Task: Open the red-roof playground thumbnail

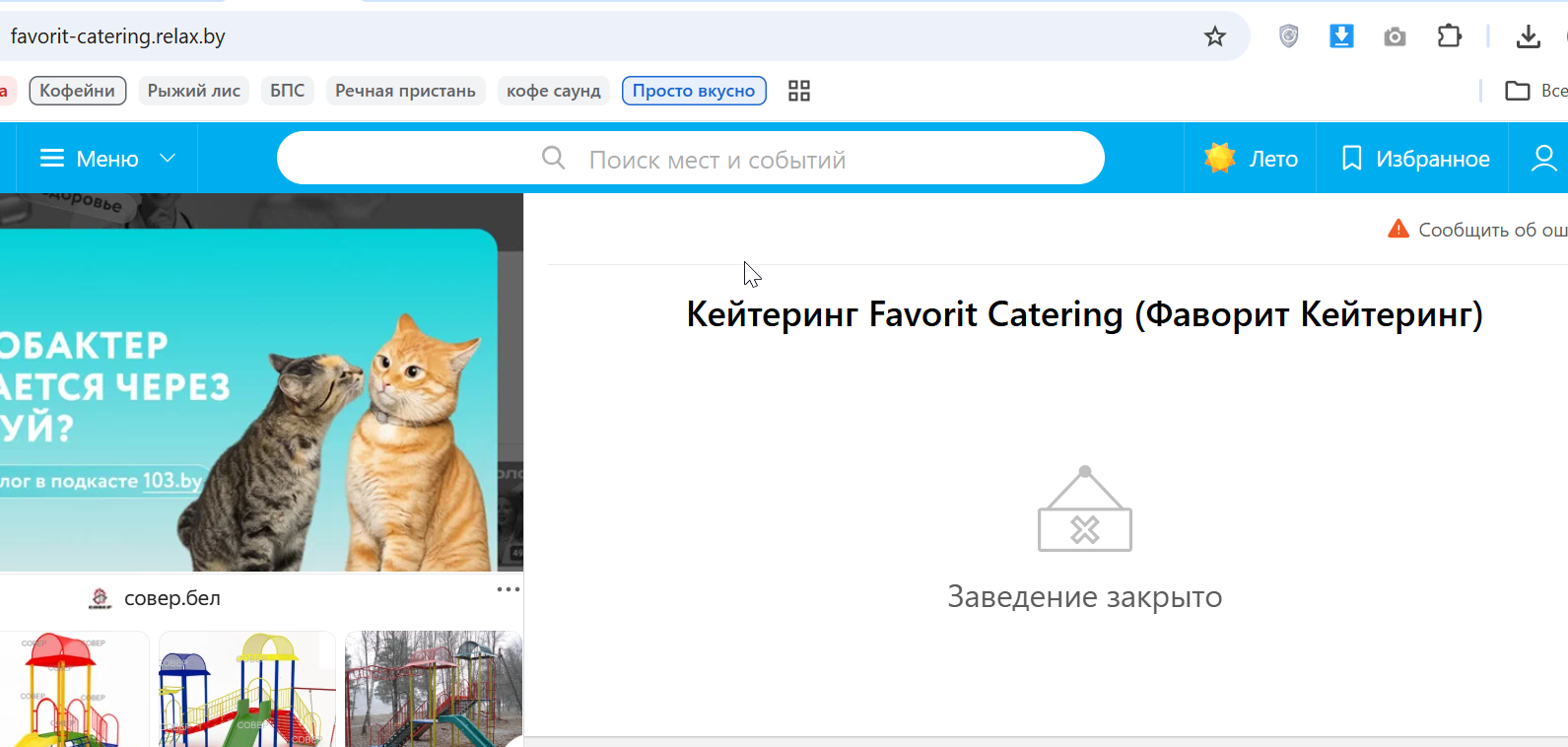Action: coord(75,689)
